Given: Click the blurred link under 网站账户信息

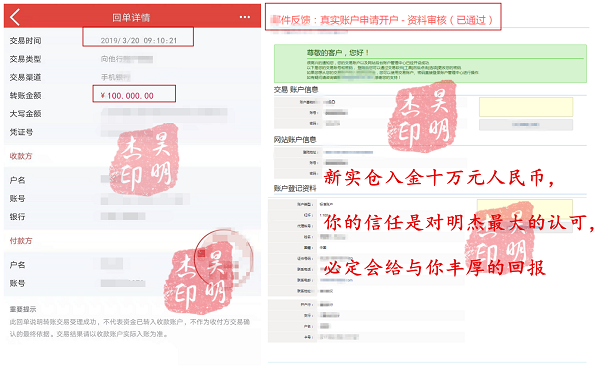Looking at the screenshot, I should click(349, 152).
